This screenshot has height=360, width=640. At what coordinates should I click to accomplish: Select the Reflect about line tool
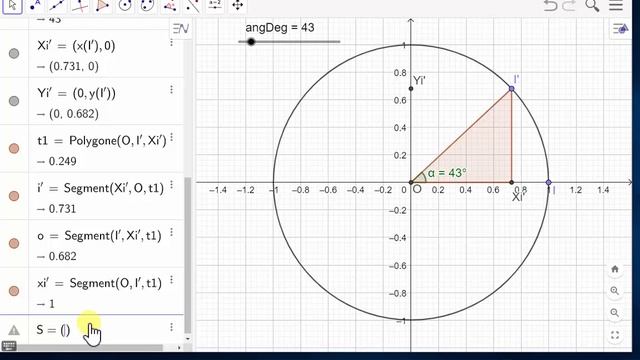pos(192,6)
